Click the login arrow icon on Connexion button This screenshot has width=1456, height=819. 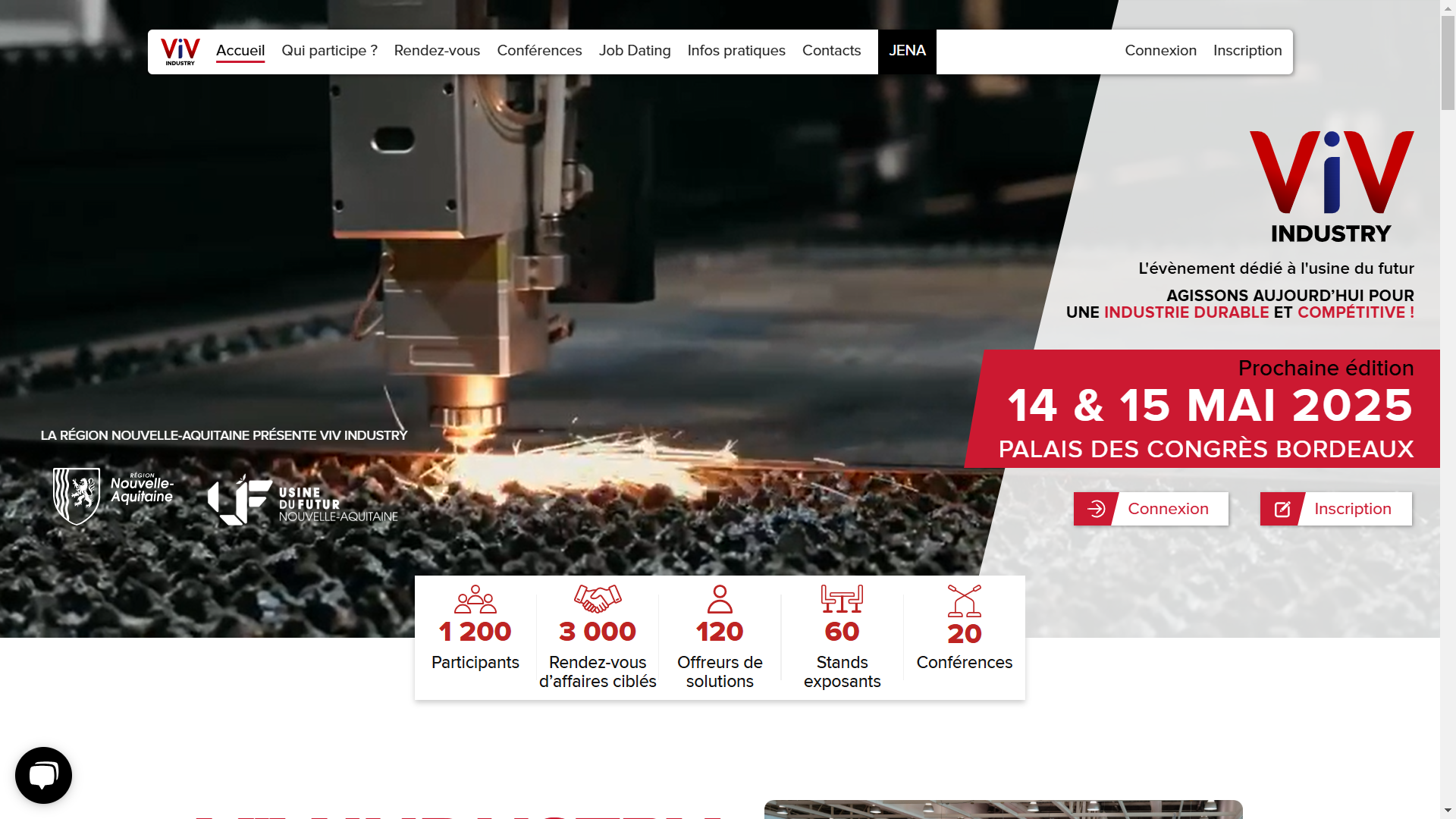point(1096,509)
